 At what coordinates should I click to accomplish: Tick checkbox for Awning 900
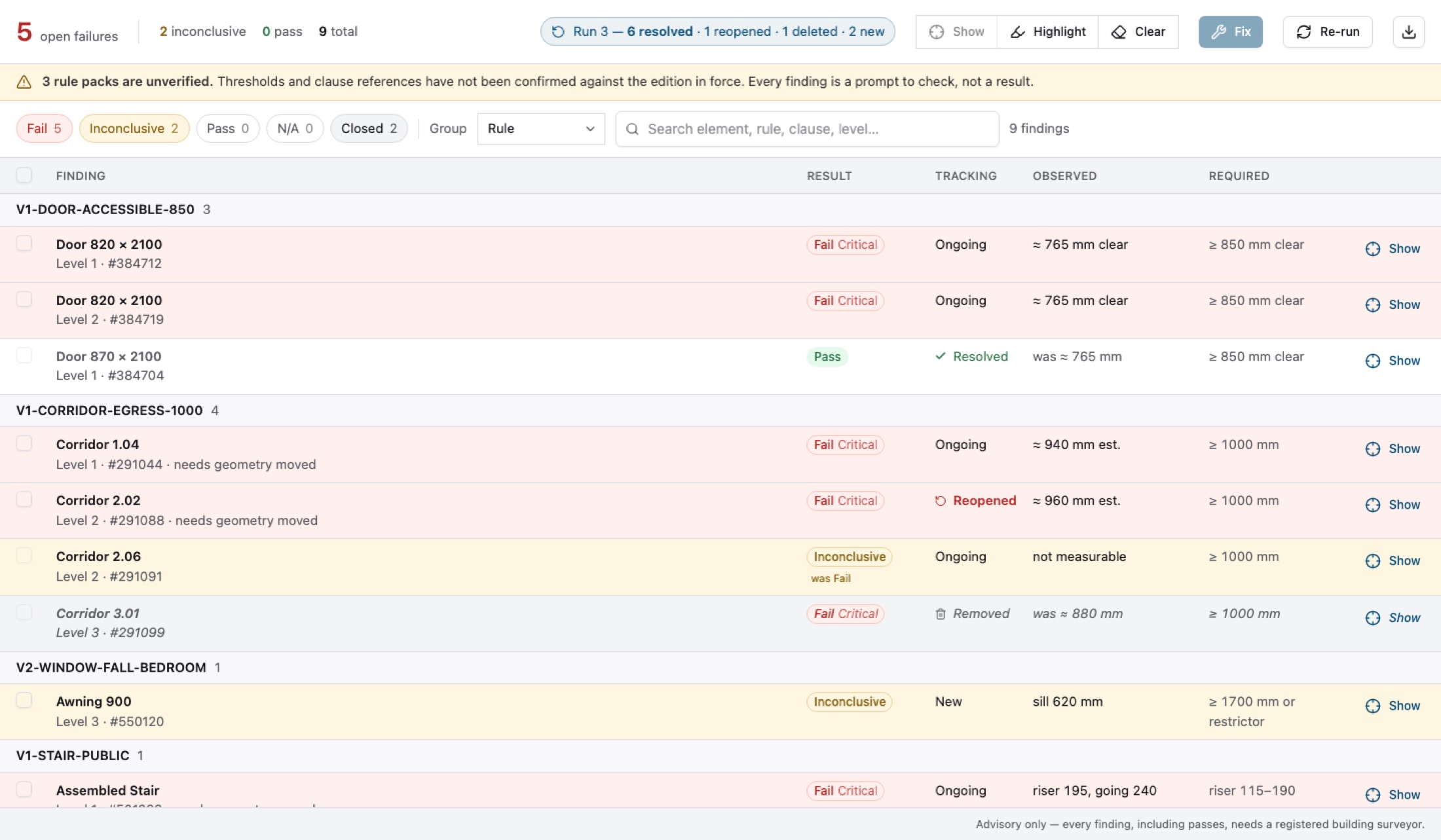(x=24, y=701)
